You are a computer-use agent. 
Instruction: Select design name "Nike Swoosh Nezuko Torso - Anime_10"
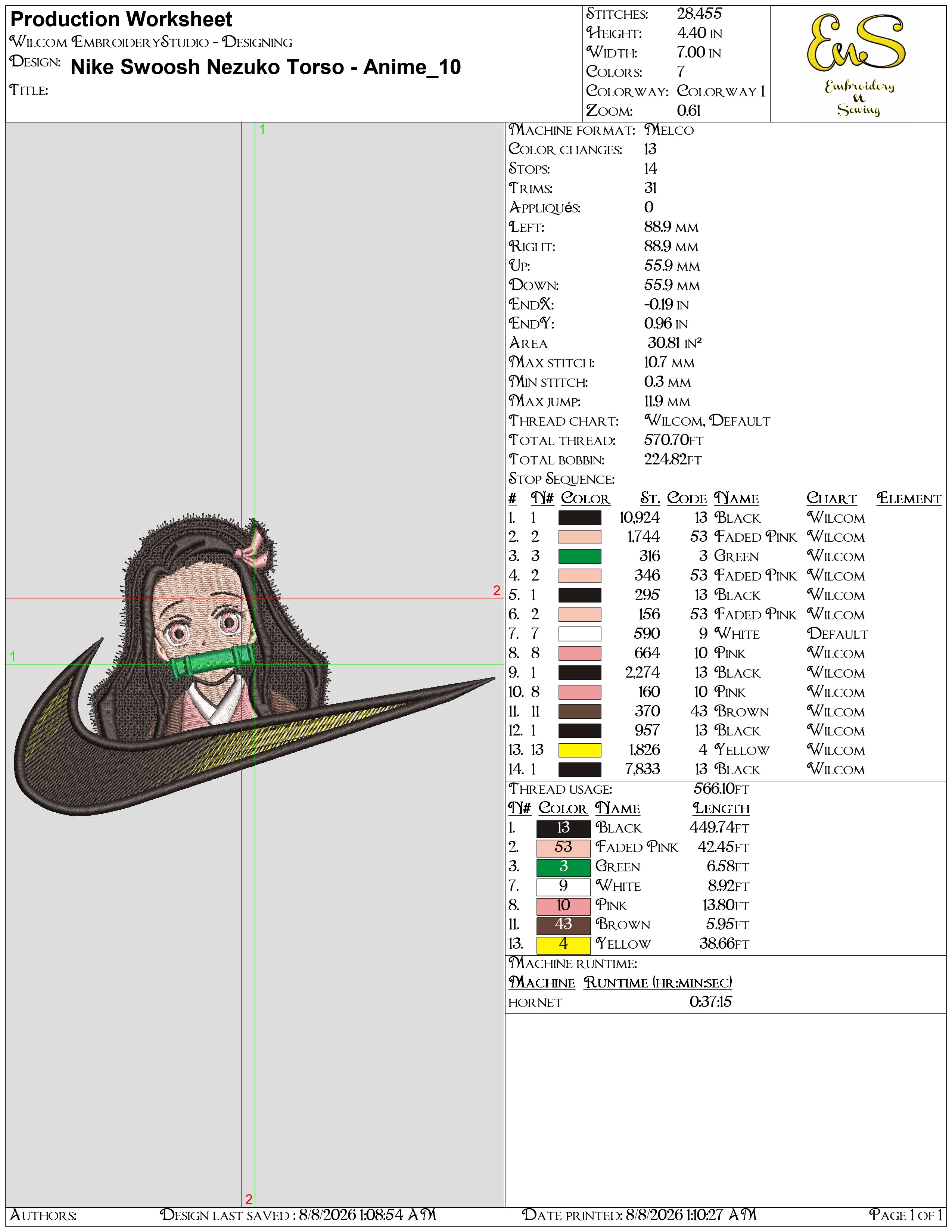[266, 67]
